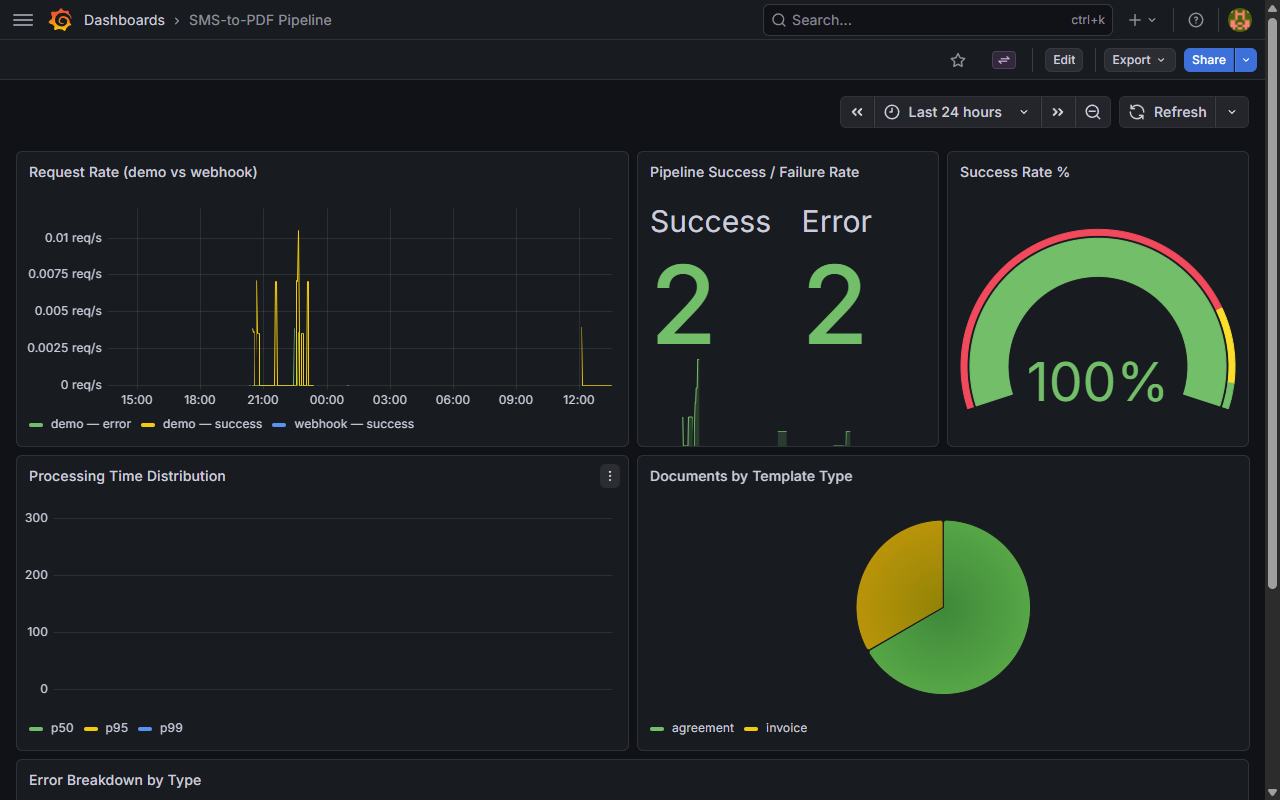The image size is (1280, 800).
Task: Open the help question-mark icon
Action: pyautogui.click(x=1196, y=20)
